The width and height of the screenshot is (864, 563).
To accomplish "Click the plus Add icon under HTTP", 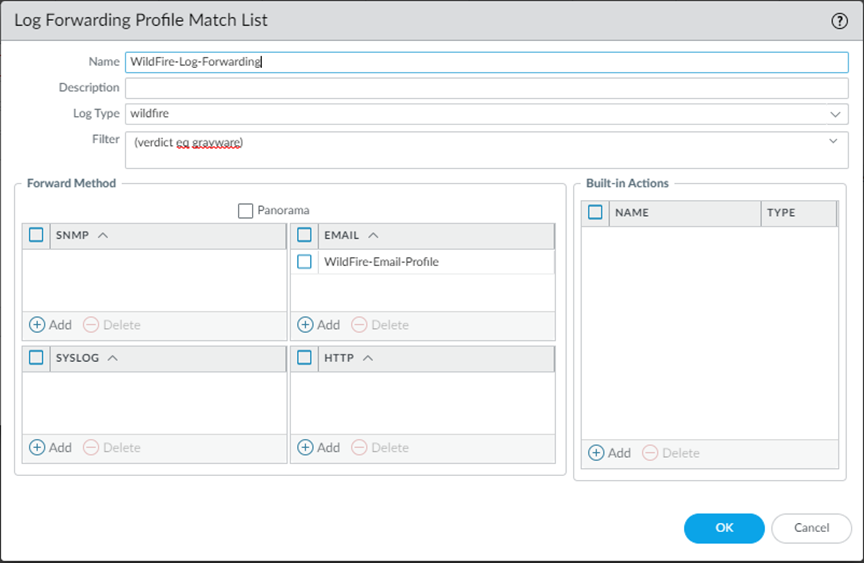I will click(305, 448).
